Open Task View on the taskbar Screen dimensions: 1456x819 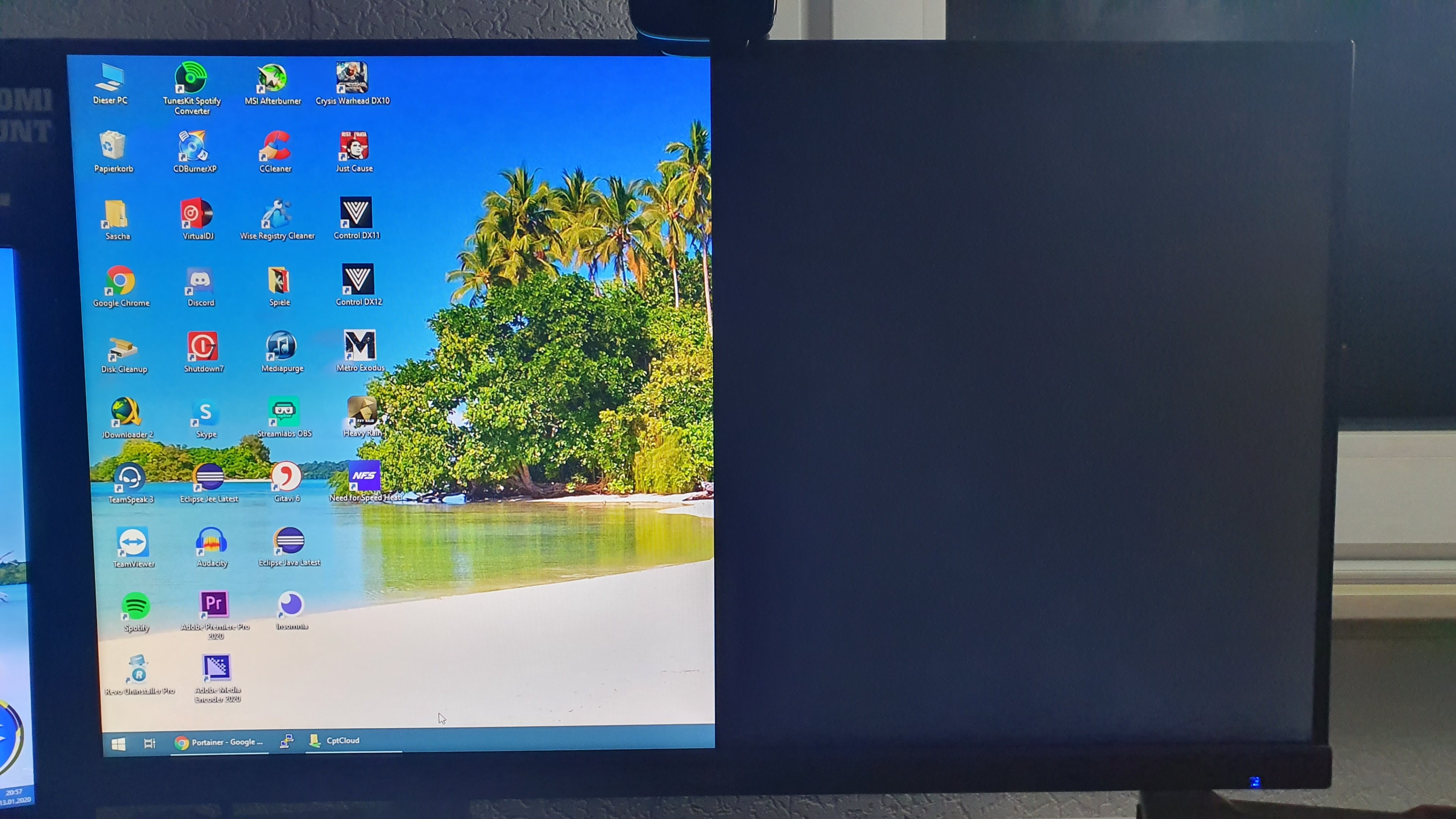pyautogui.click(x=149, y=743)
